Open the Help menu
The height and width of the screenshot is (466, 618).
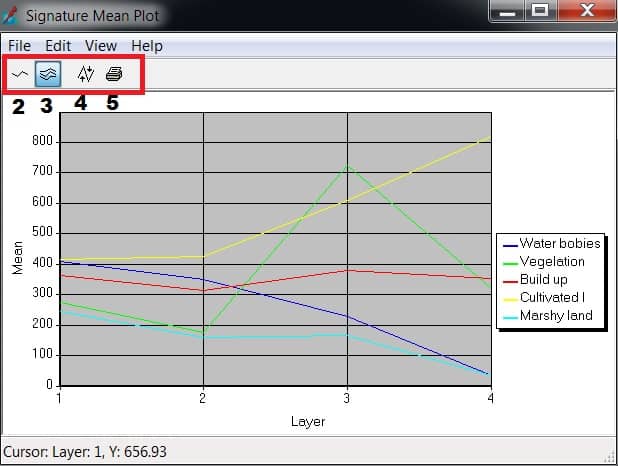click(x=147, y=46)
